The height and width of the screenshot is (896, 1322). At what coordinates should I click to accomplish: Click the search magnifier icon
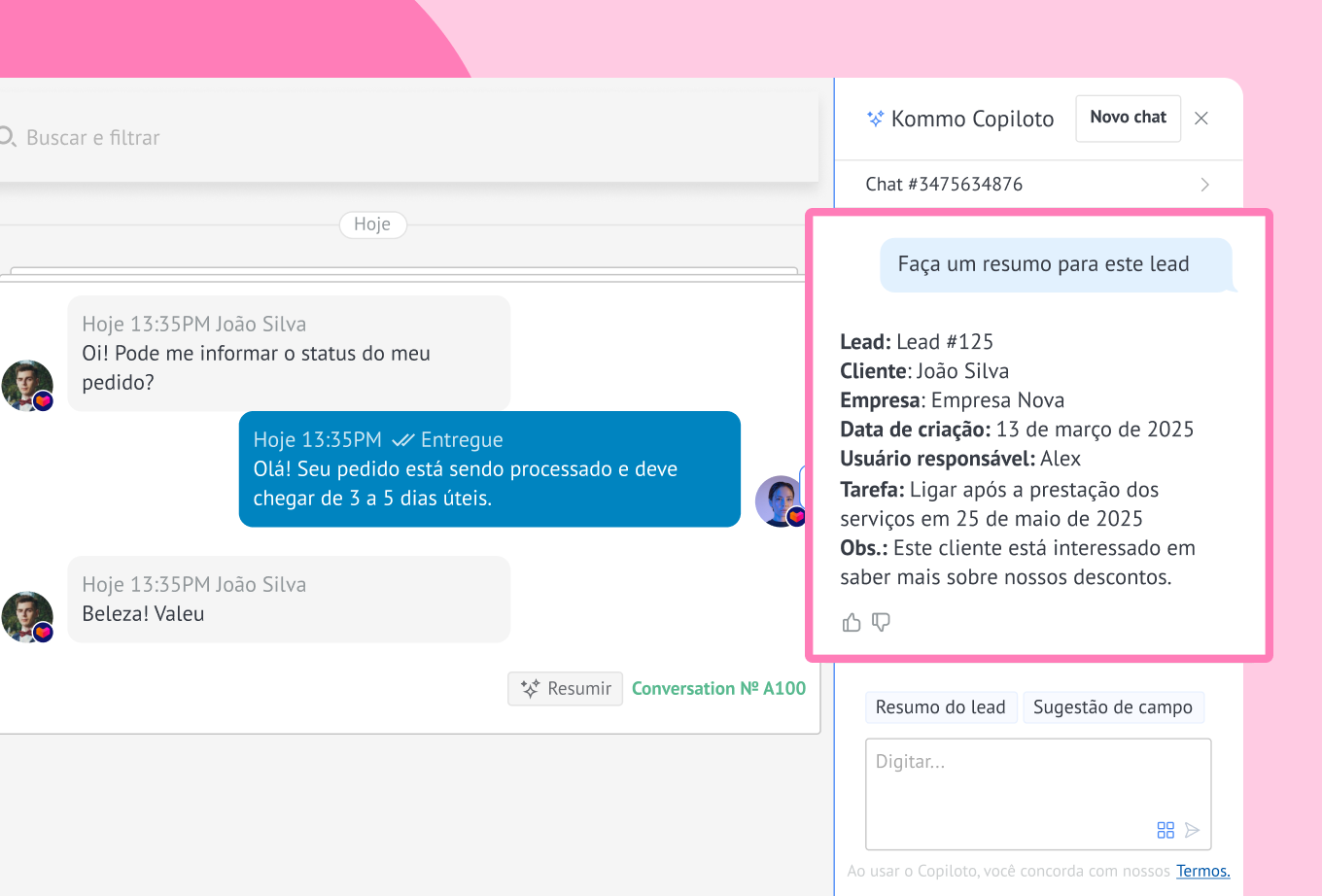8,137
